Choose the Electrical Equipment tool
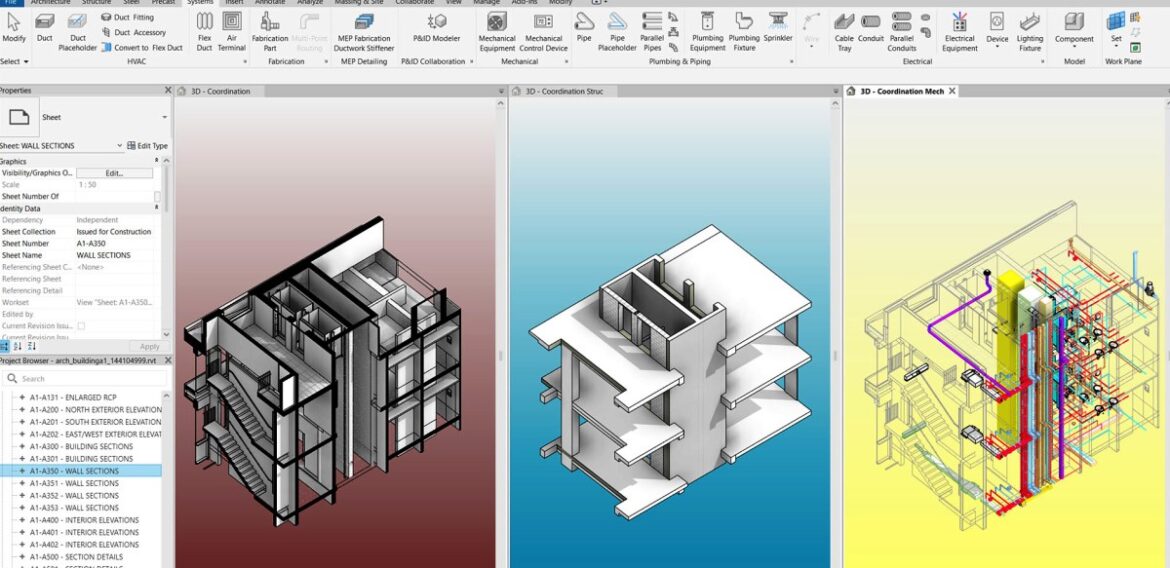 click(x=960, y=31)
